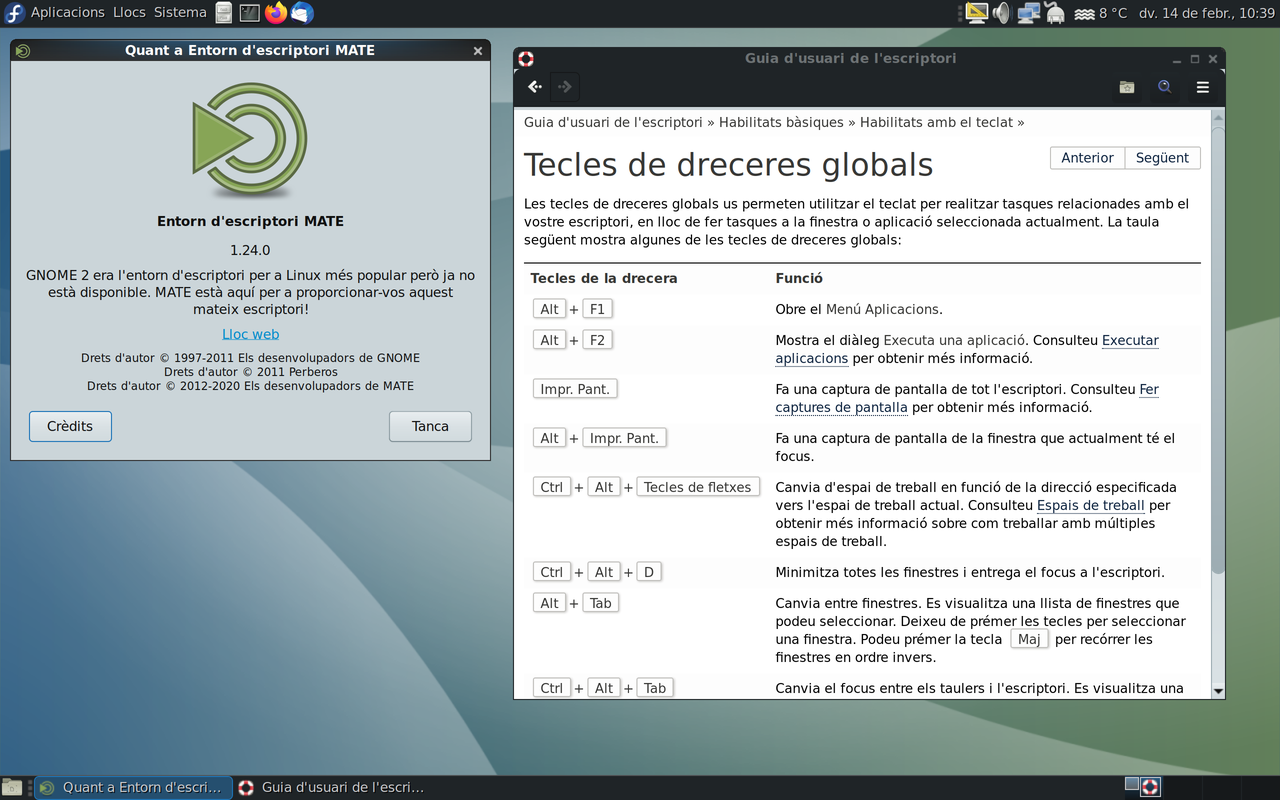Open the help viewer hamburger menu
The height and width of the screenshot is (800, 1280).
point(1203,87)
